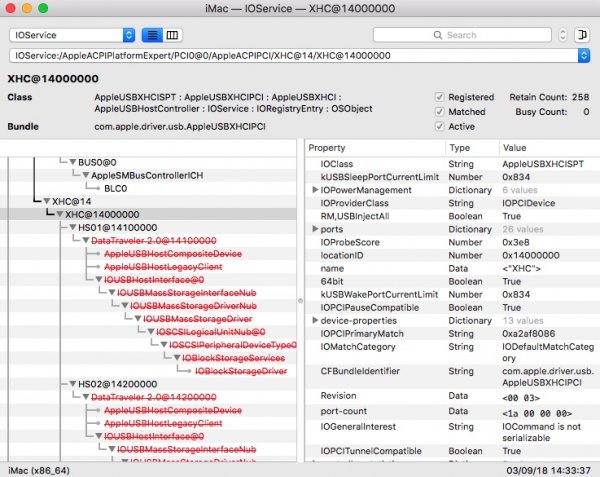Image resolution: width=600 pixels, height=477 pixels.
Task: Collapse the AppleSMBusControllerICH node
Action: click(86, 175)
